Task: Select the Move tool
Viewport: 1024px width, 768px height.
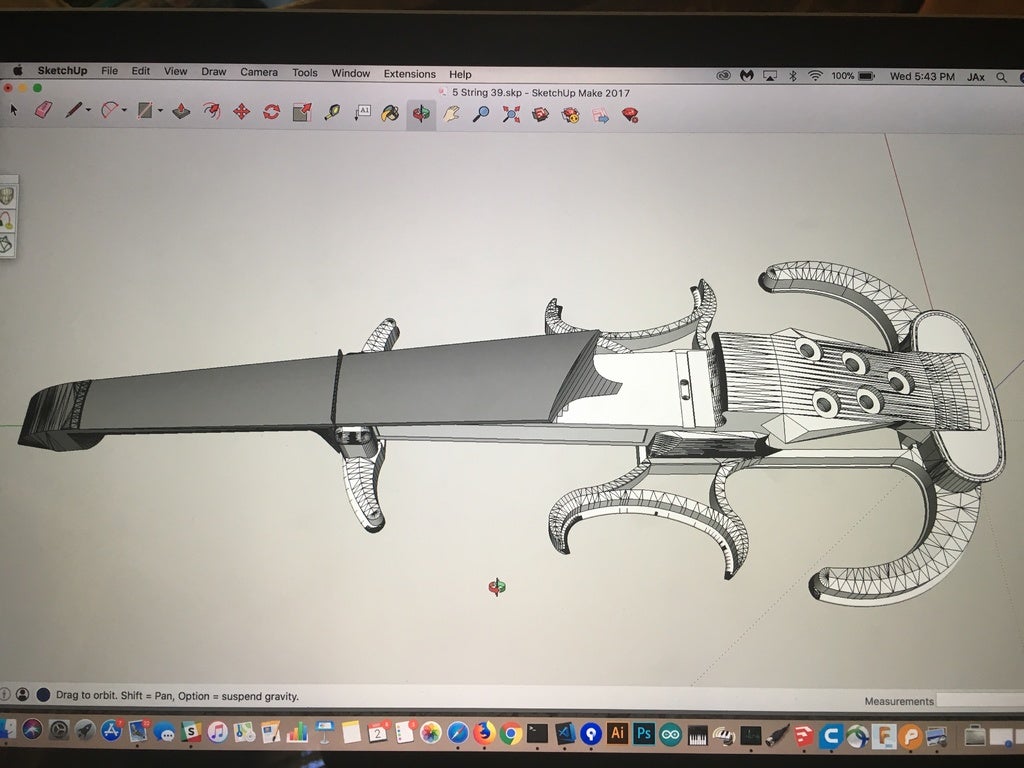Action: [242, 112]
